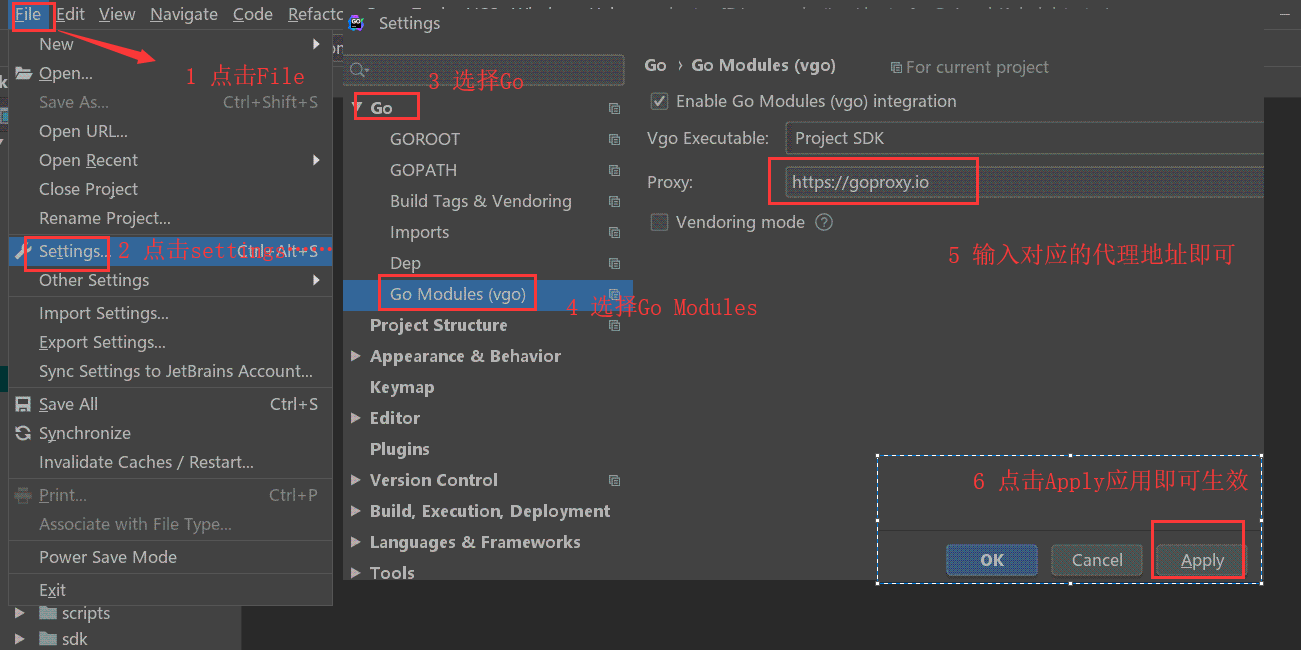Choose Exit from File menu
1301x650 pixels.
[x=170, y=590]
